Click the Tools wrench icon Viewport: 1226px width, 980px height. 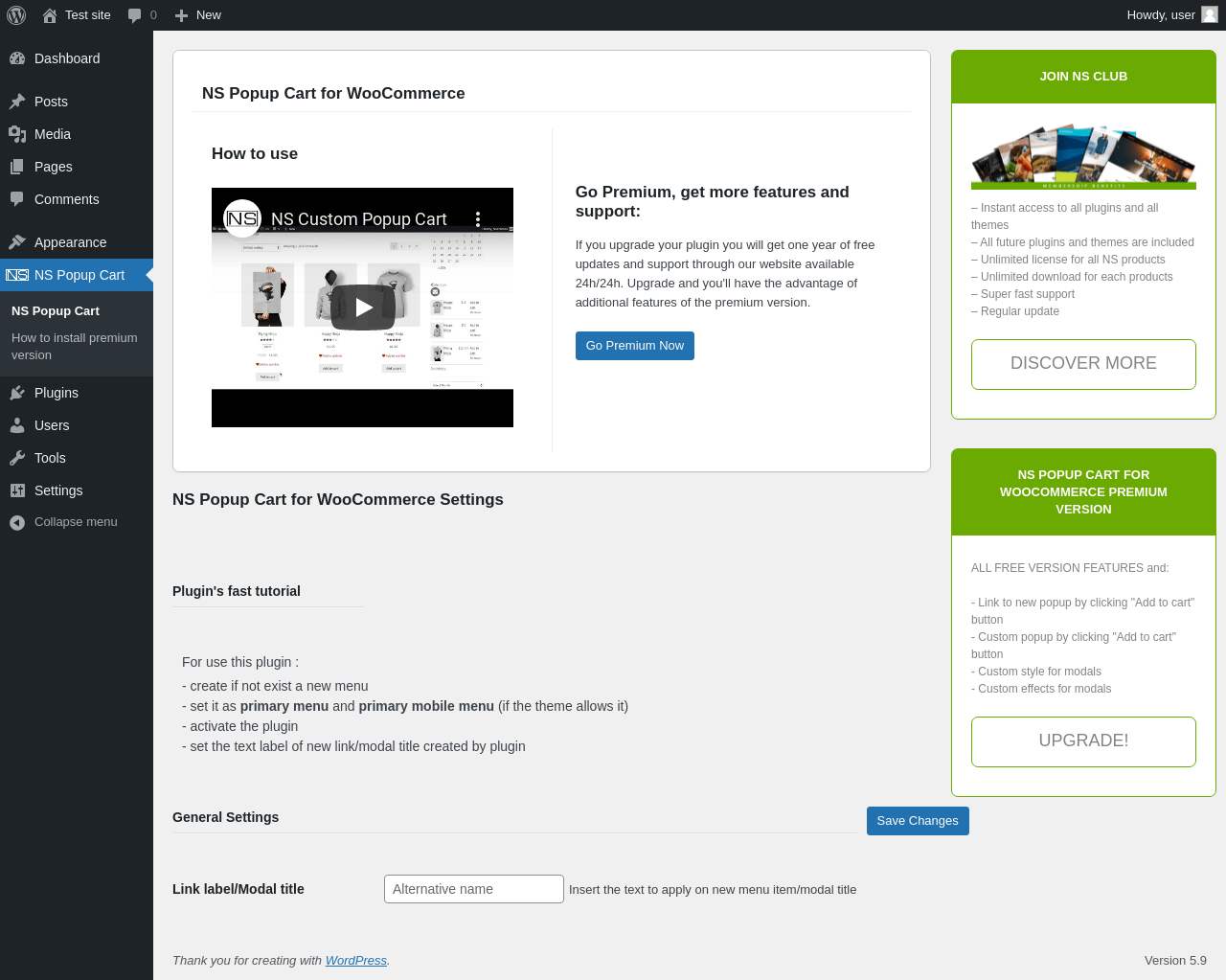[17, 458]
